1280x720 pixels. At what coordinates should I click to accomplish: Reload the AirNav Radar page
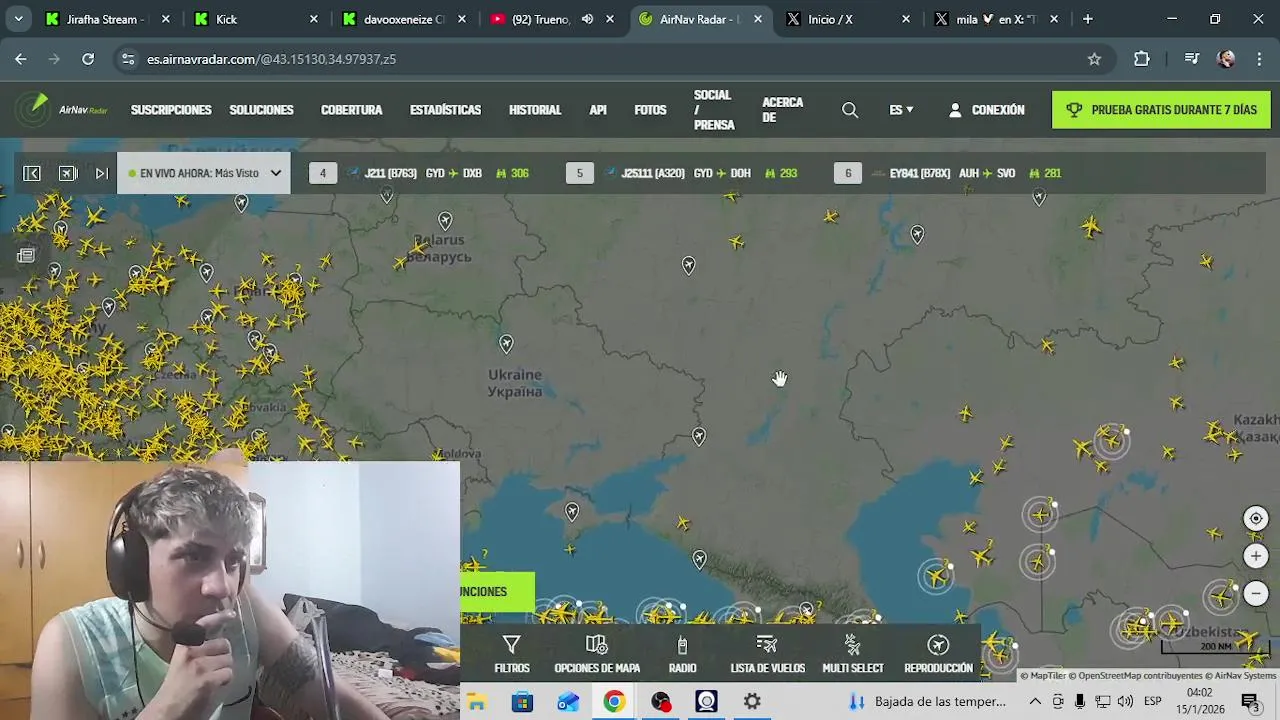click(x=88, y=59)
